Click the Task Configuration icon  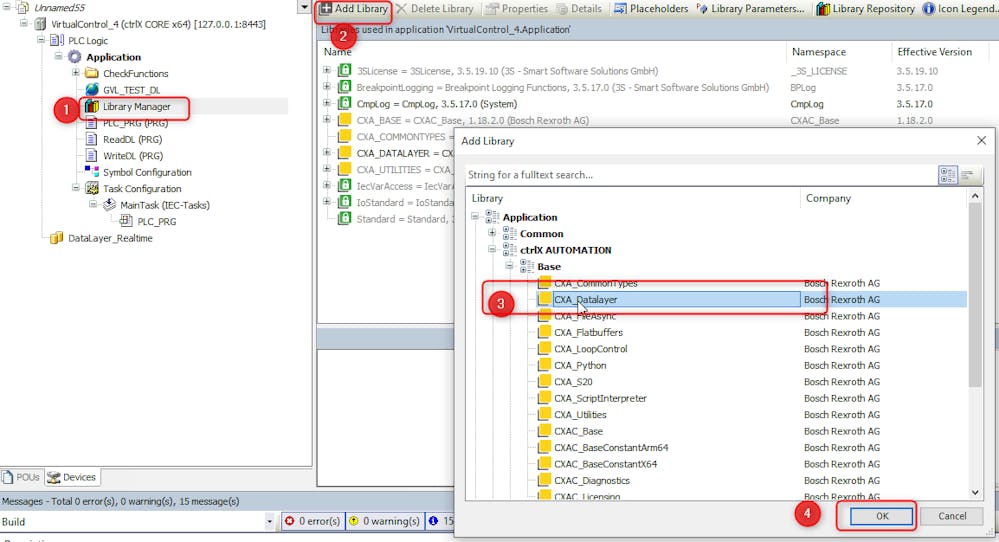pyautogui.click(x=92, y=189)
